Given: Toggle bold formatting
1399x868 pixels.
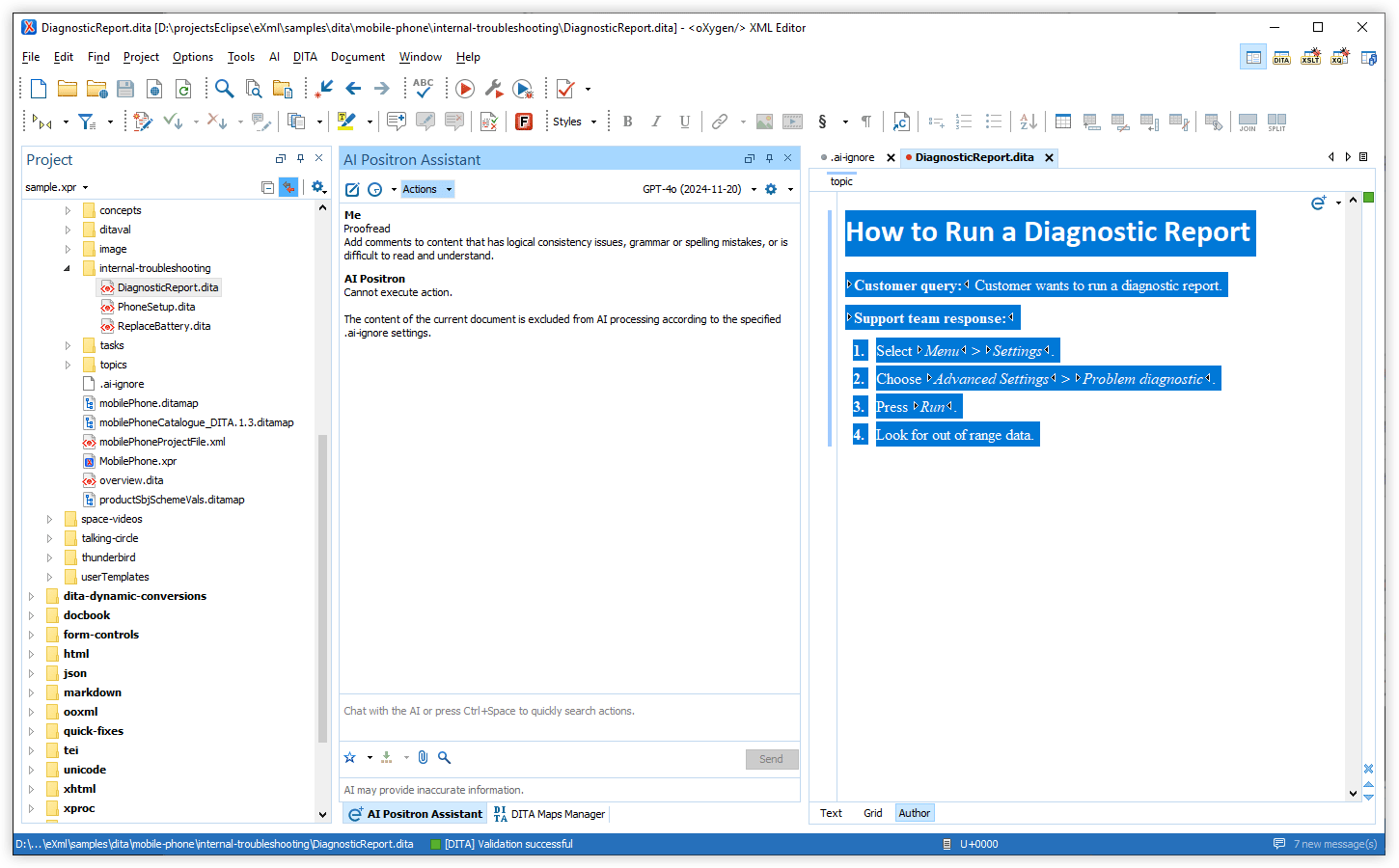Looking at the screenshot, I should click(x=628, y=122).
